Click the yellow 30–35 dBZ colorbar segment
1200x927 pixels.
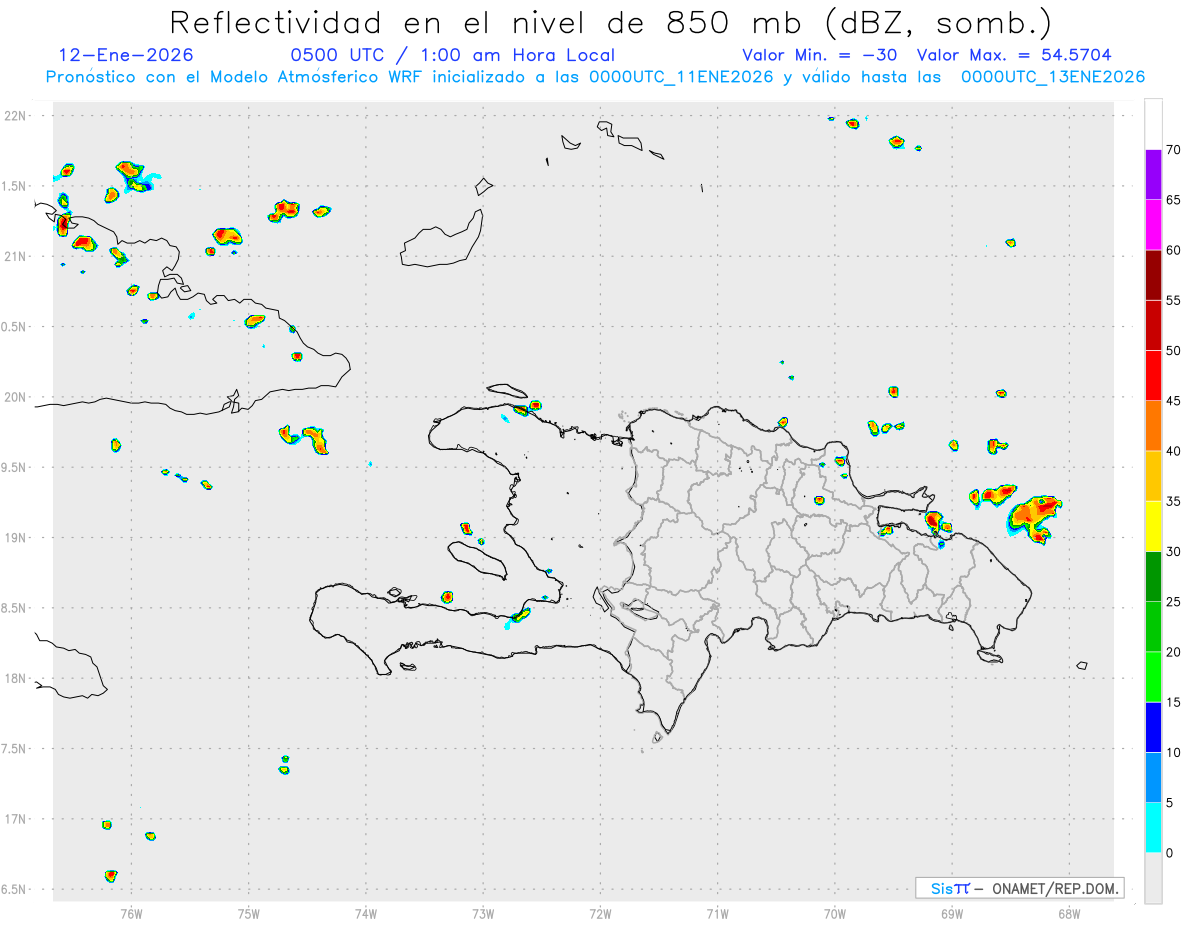1153,526
